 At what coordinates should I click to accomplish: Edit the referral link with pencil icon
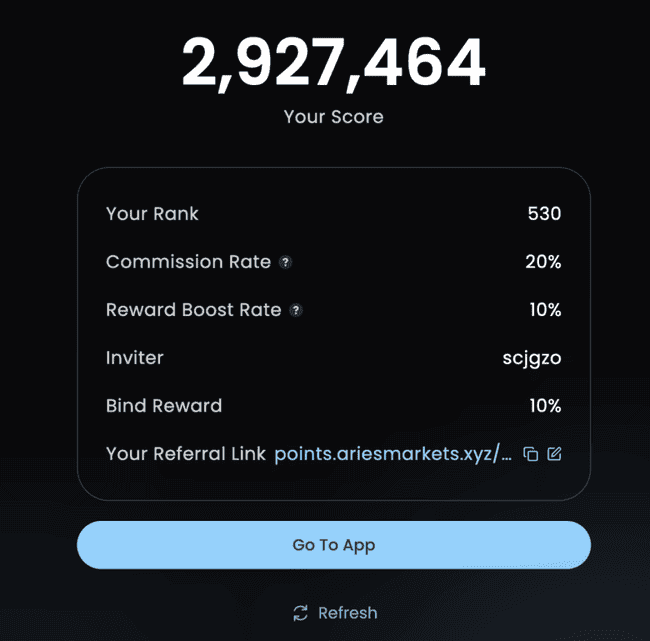coord(554,454)
